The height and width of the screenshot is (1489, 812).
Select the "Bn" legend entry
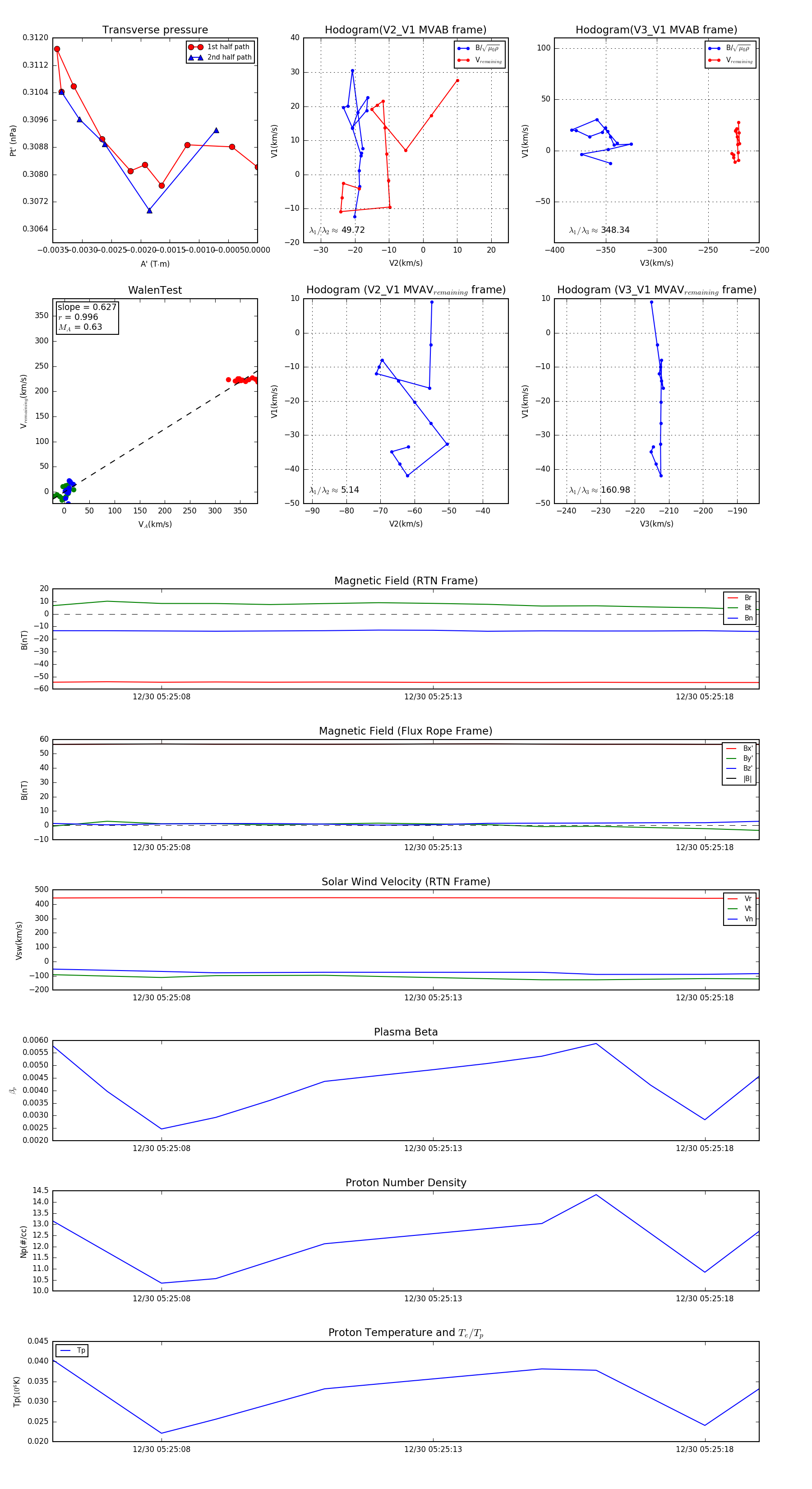pyautogui.click(x=740, y=618)
